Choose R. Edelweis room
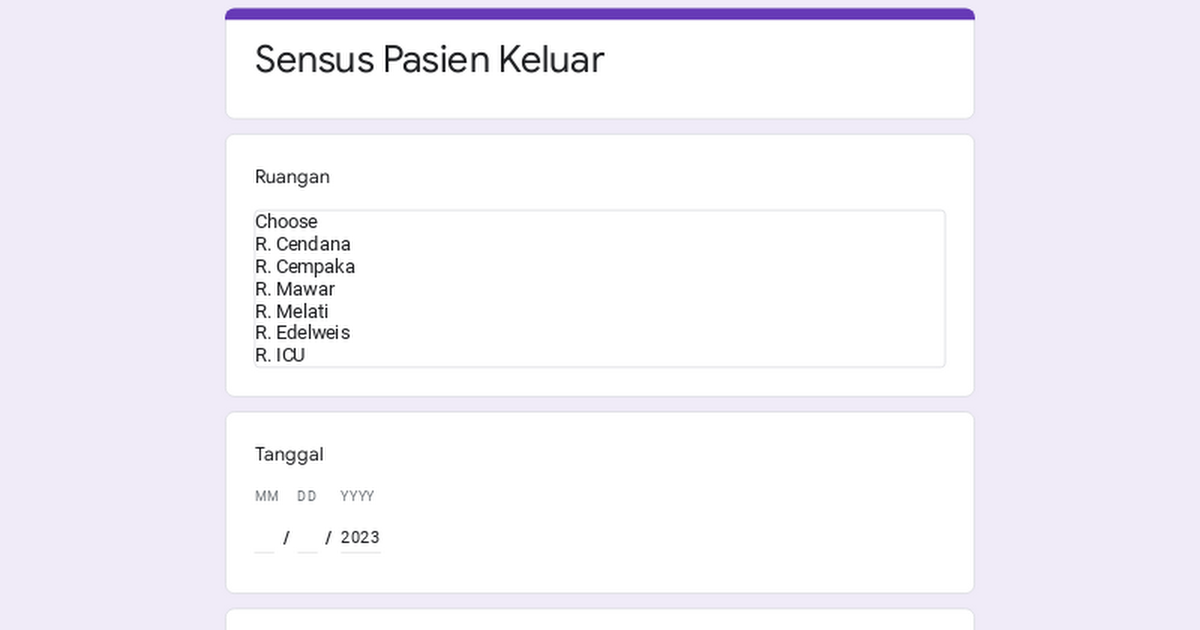Screen dimensions: 1200x630 click(302, 332)
